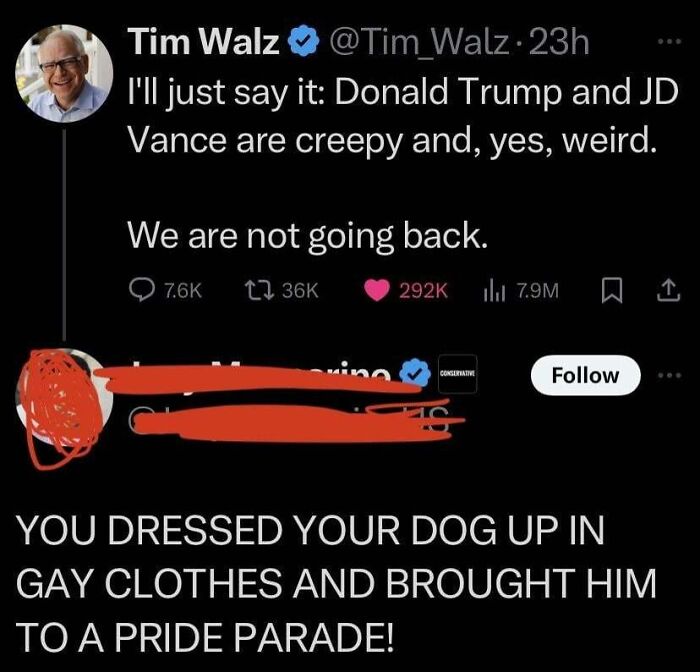The height and width of the screenshot is (672, 700).
Task: Open the @Tim_Walz handle link
Action: (419, 43)
